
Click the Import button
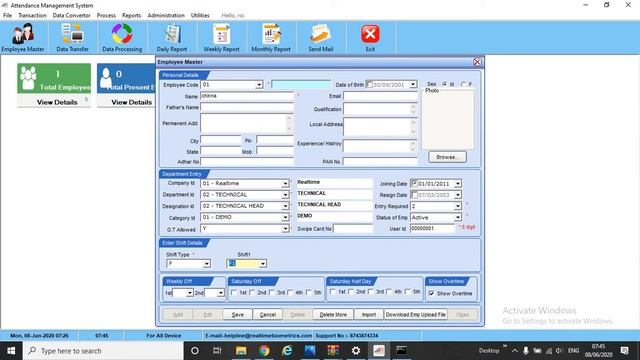click(369, 314)
